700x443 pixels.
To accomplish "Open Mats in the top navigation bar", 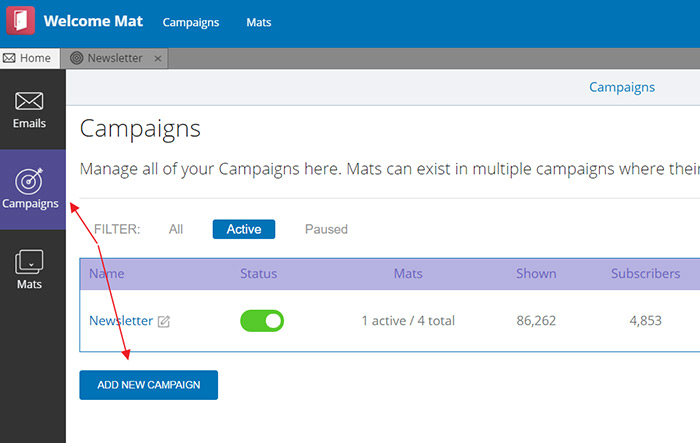I will coord(258,22).
